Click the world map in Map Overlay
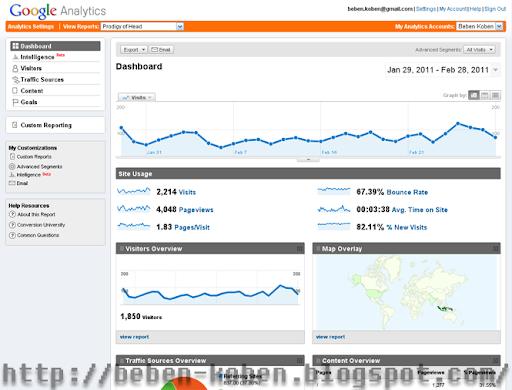This screenshot has height=390, width=512. [407, 292]
